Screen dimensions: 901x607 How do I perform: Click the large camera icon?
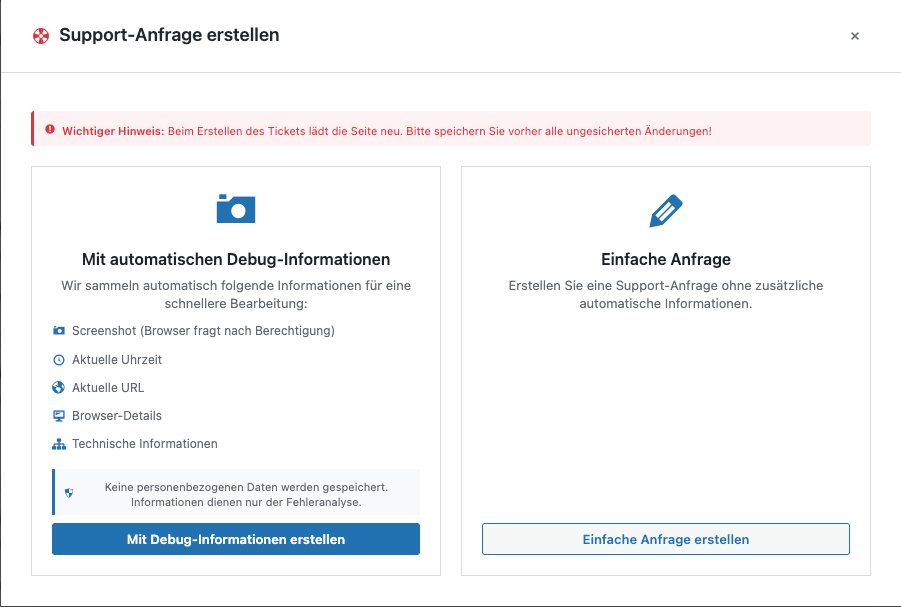tap(236, 208)
